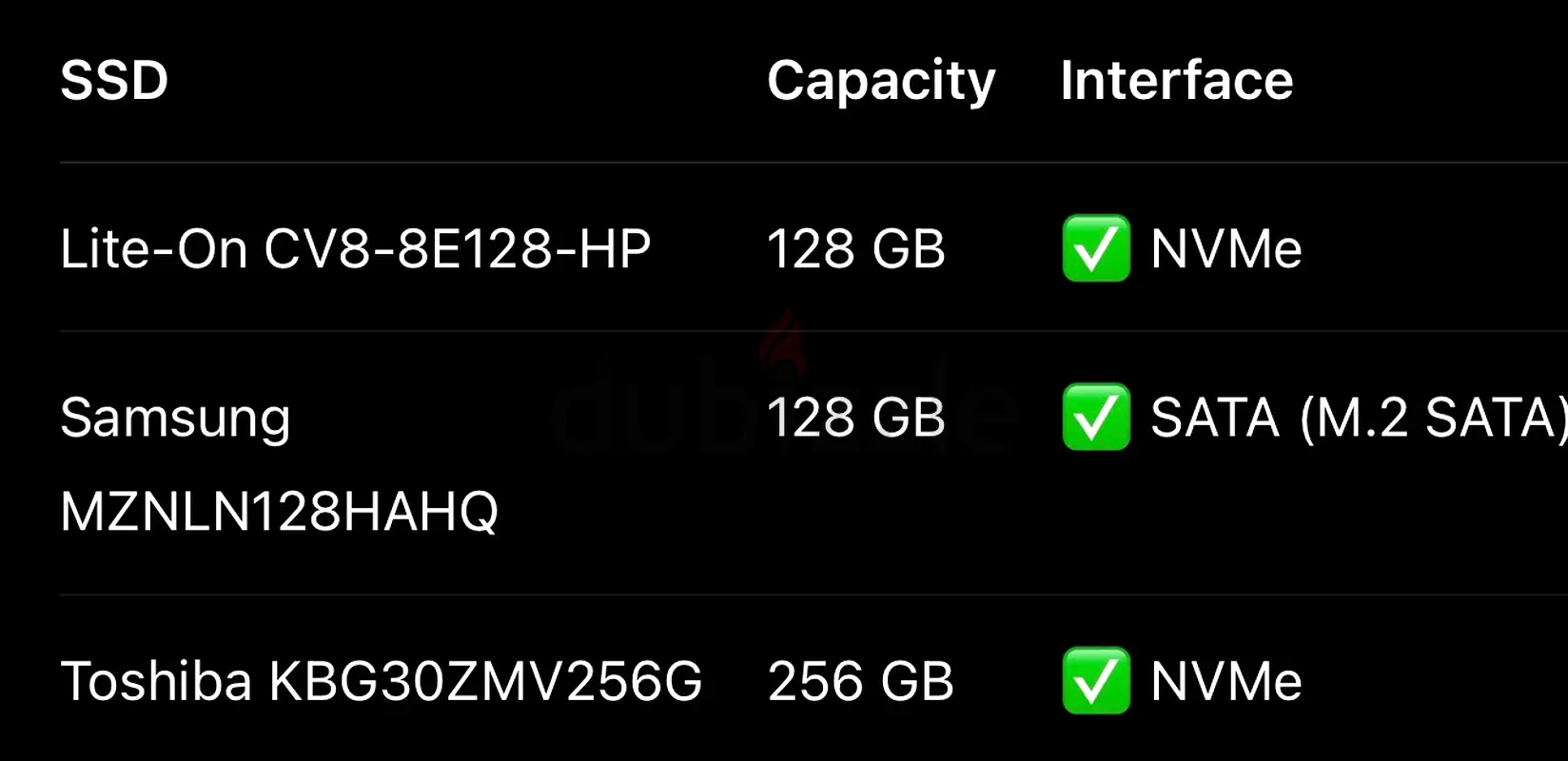Click the green checkmark in the Toshiba row
This screenshot has height=761, width=1568.
(x=1096, y=680)
